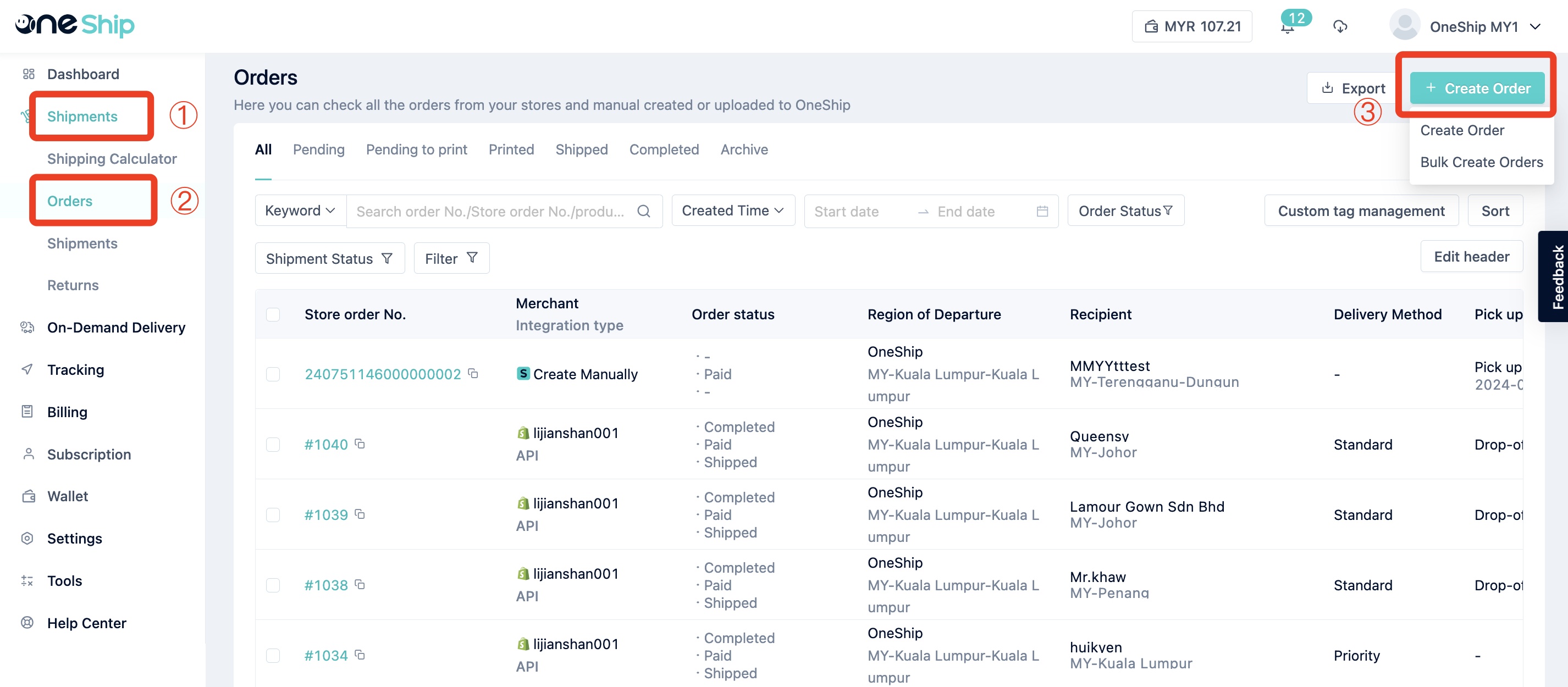Switch to the Printed tab
1568x687 pixels.
511,149
